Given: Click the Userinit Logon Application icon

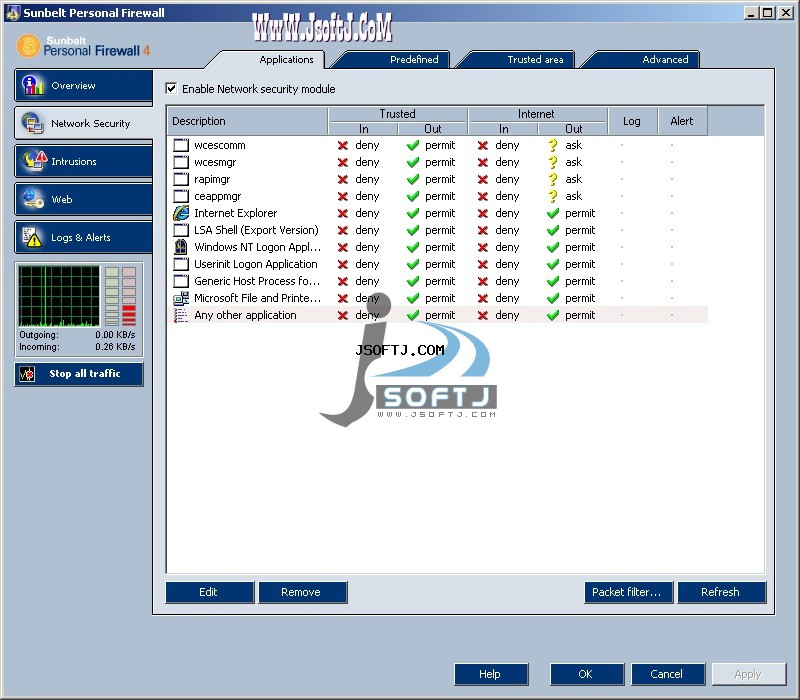Looking at the screenshot, I should [x=181, y=264].
